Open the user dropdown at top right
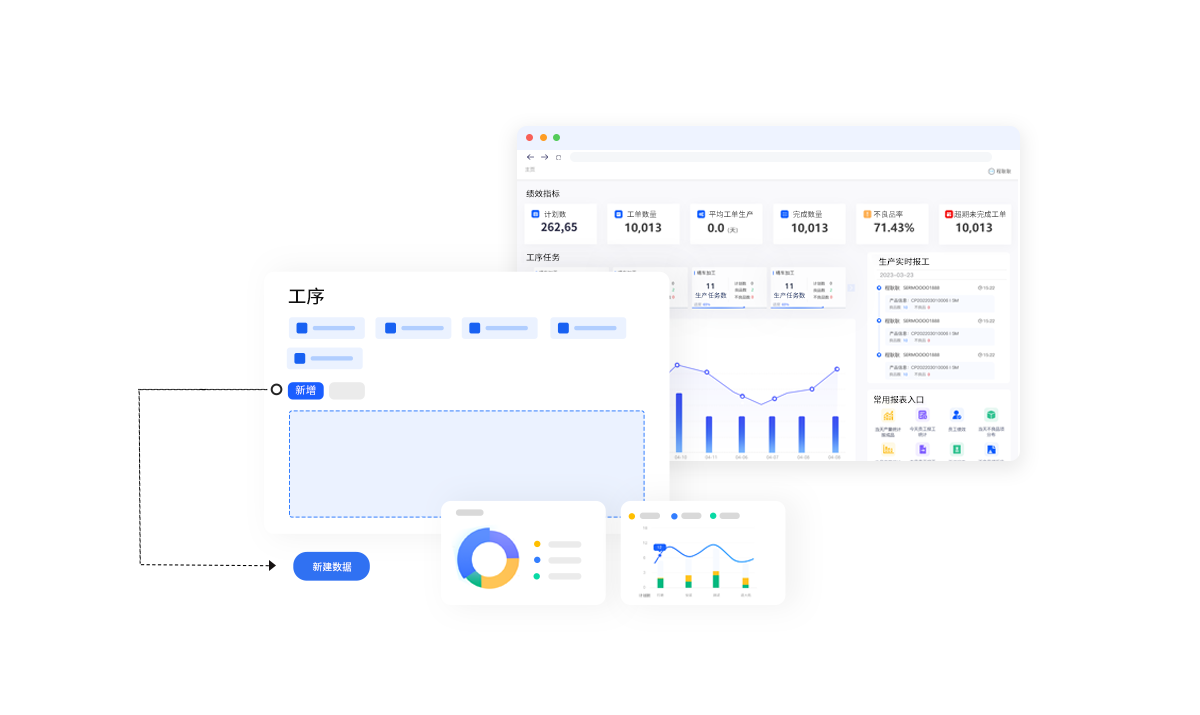This screenshot has width=1200, height=715. pos(999,171)
